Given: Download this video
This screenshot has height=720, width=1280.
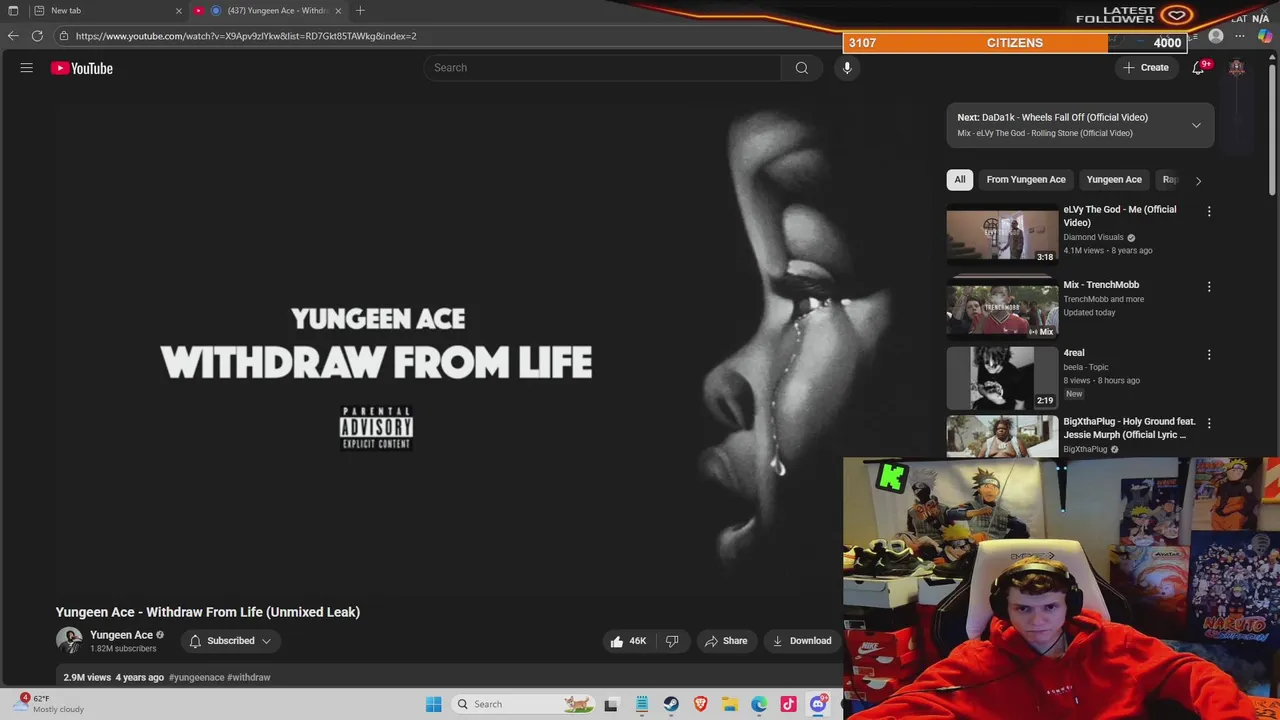Looking at the screenshot, I should [802, 641].
